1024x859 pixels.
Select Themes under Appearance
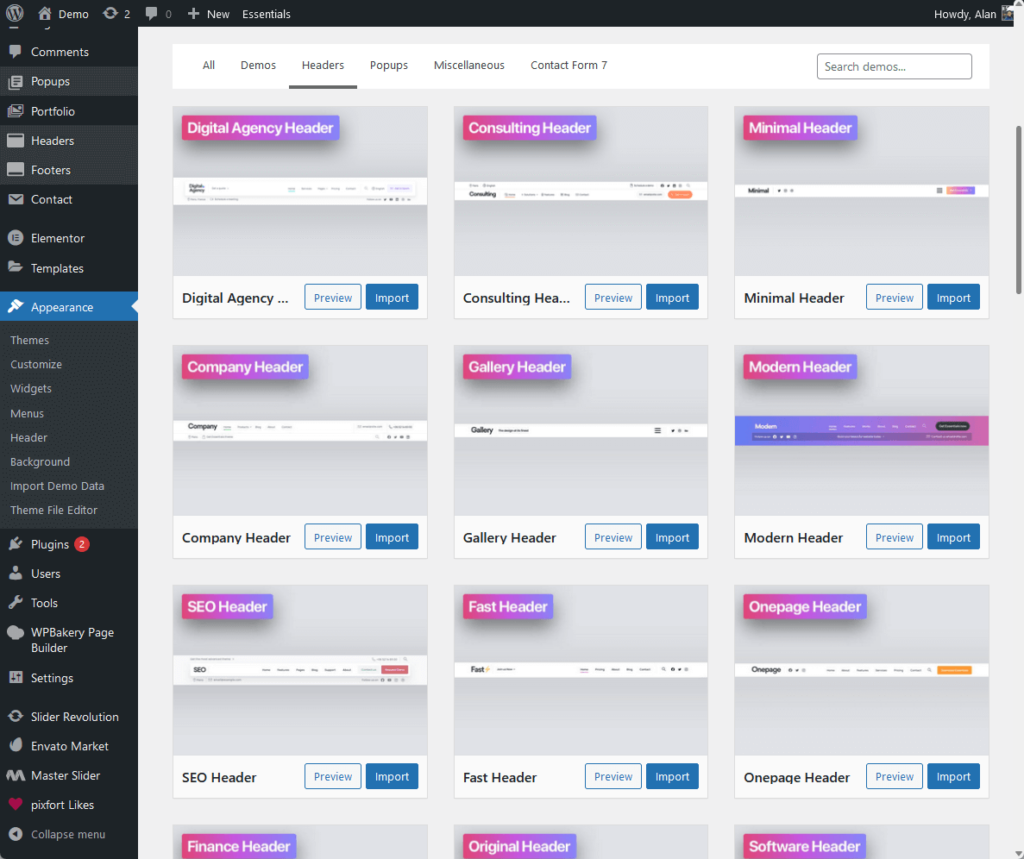tap(29, 340)
